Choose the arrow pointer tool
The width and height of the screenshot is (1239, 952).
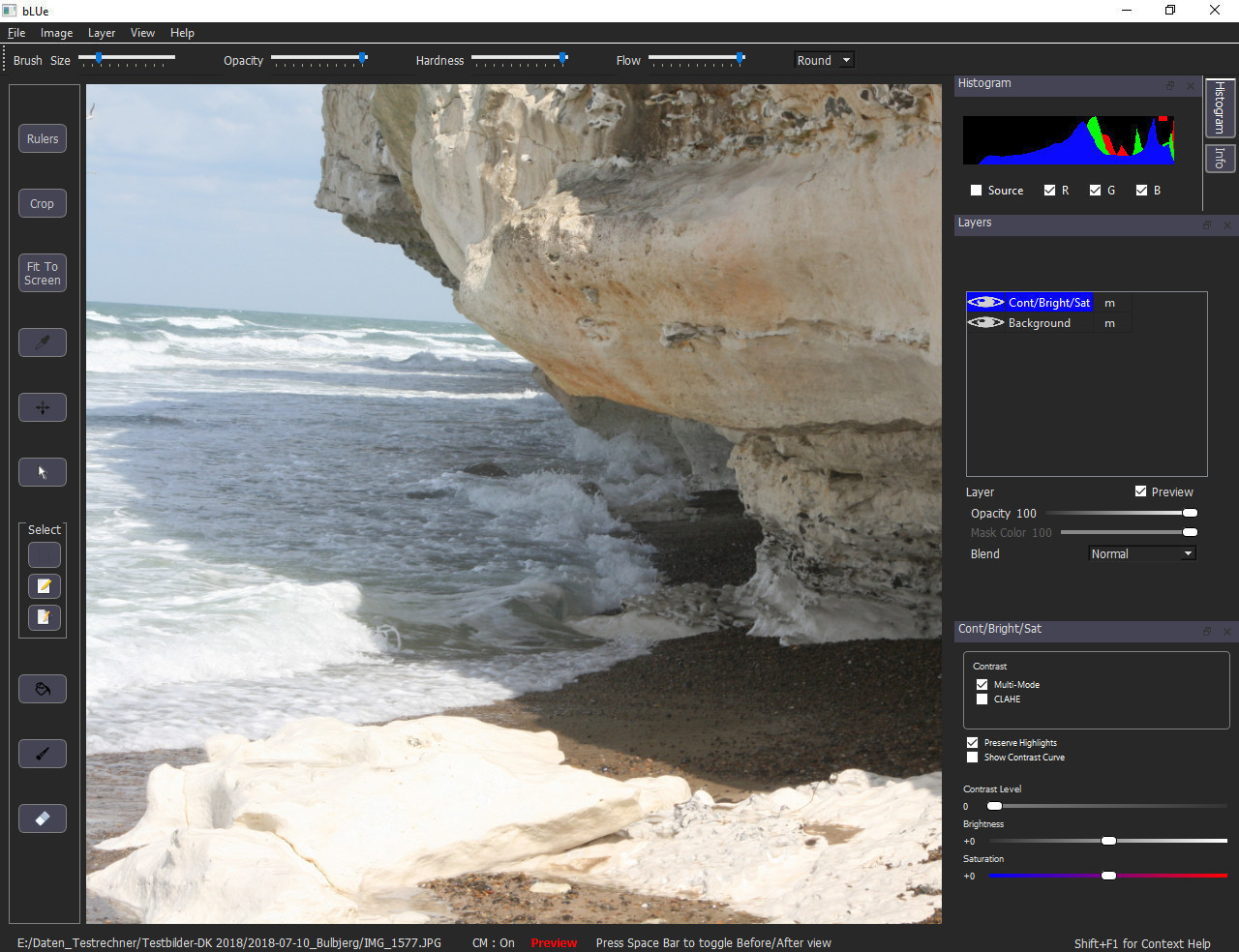[43, 472]
